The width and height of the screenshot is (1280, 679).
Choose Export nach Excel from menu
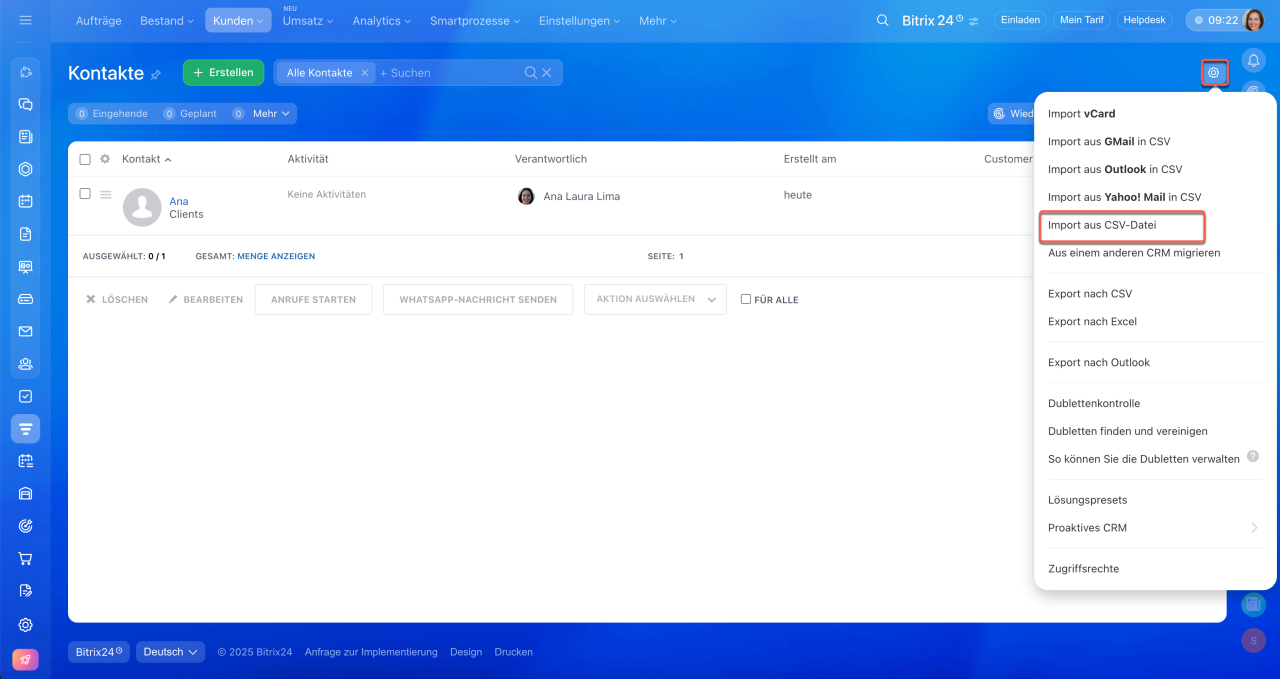tap(1092, 322)
